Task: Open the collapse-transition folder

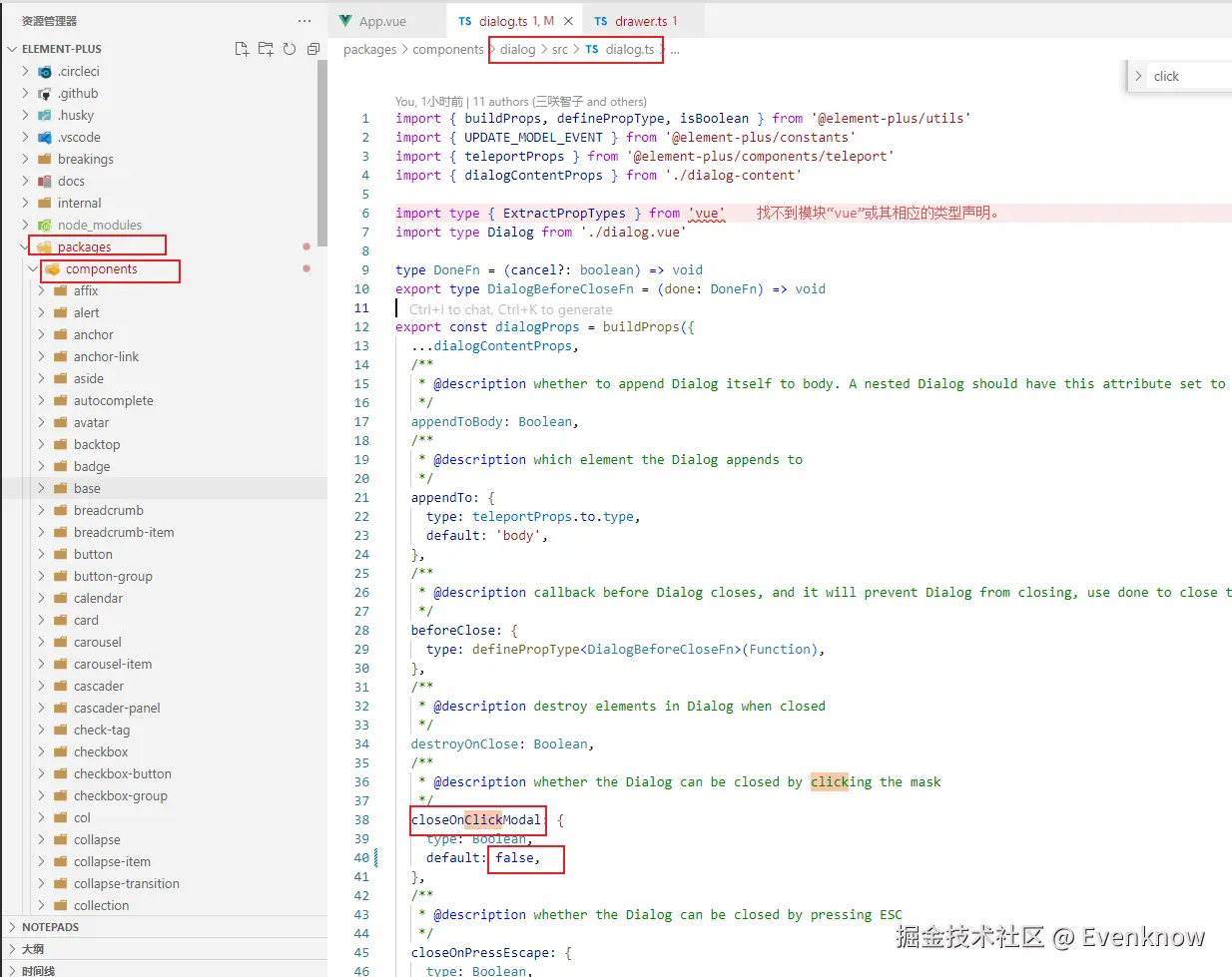Action: pos(164,883)
